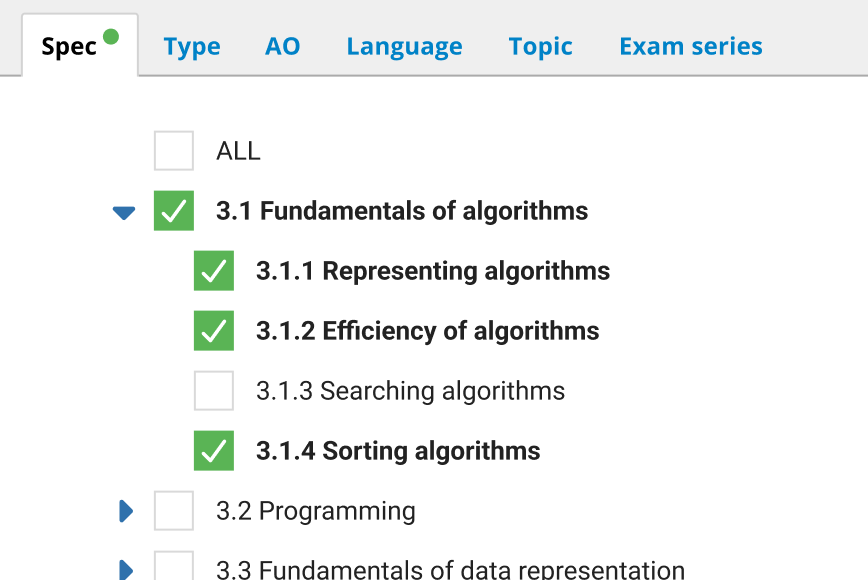Viewport: 868px width, 580px height.
Task: Open the Exam series tab
Action: point(690,47)
